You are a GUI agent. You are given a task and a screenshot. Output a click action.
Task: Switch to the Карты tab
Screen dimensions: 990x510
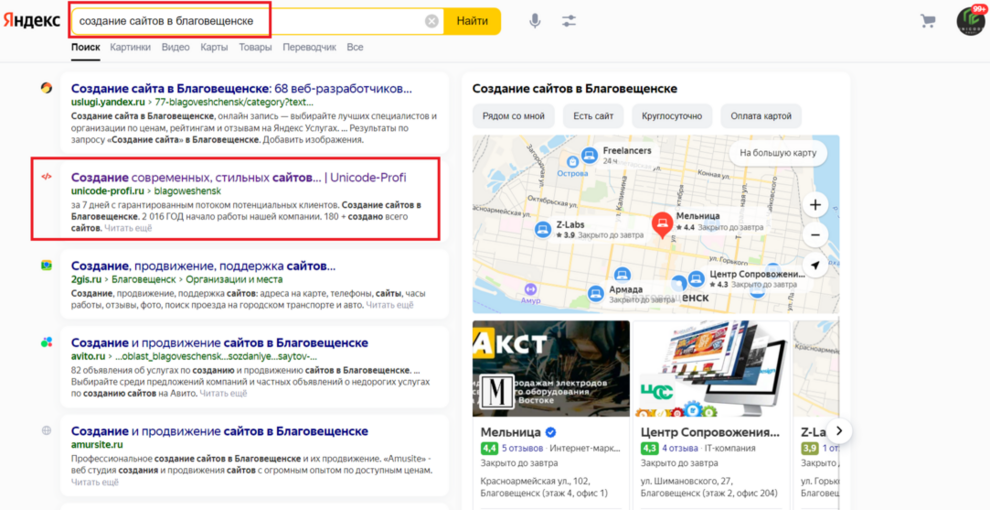214,47
